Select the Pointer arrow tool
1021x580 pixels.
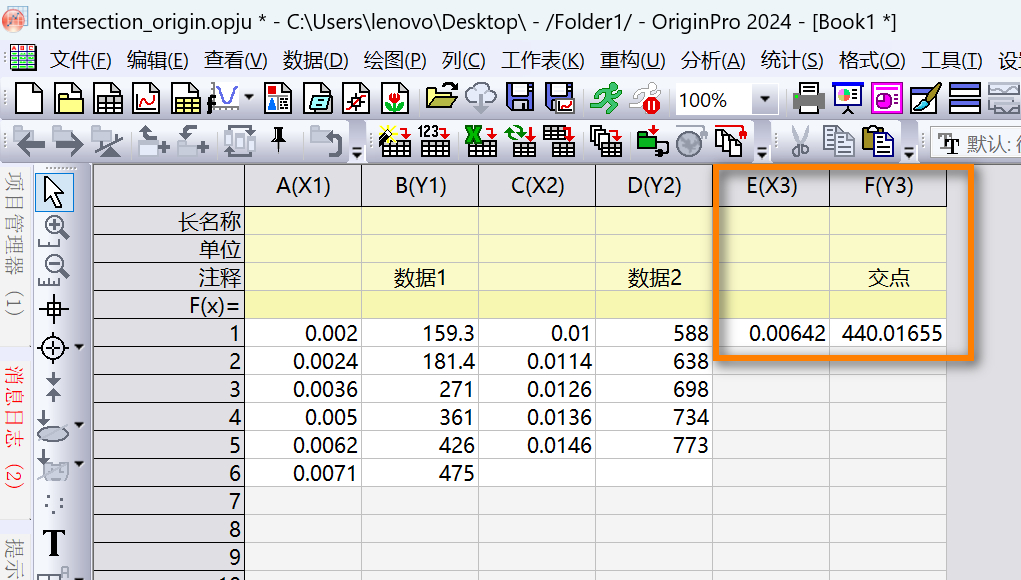(x=54, y=191)
